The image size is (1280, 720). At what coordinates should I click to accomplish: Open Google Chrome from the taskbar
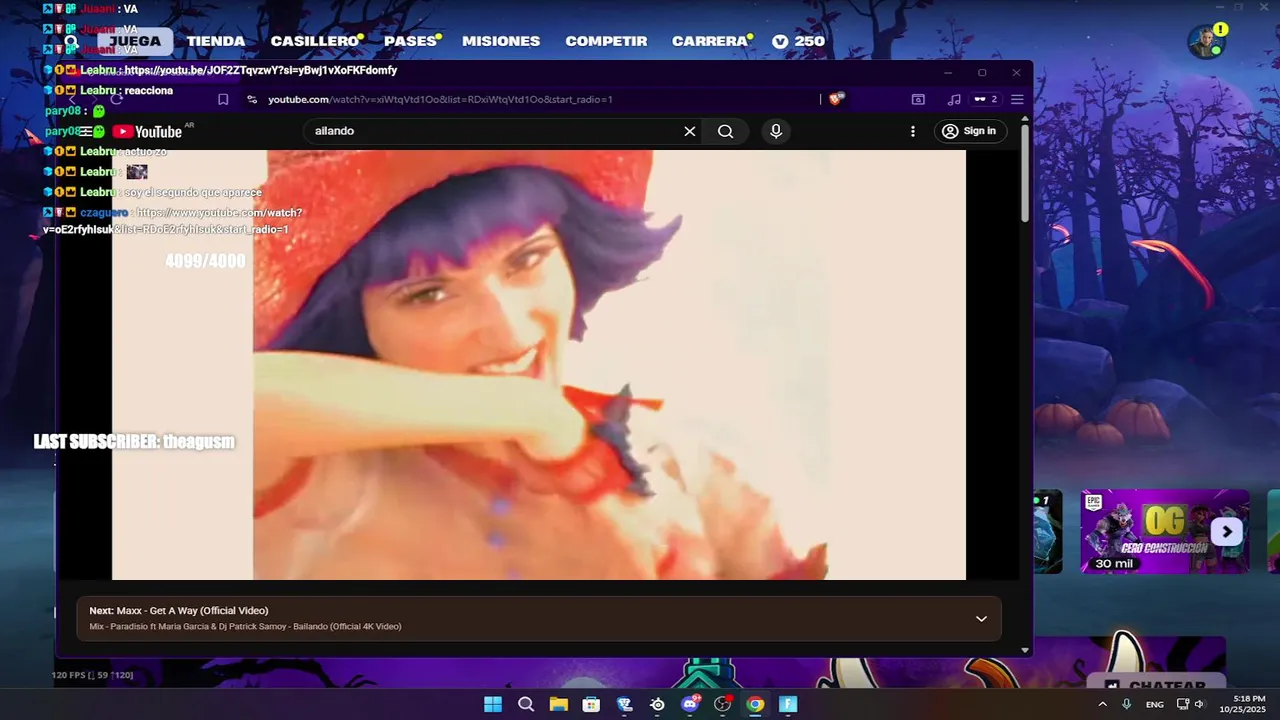point(755,704)
